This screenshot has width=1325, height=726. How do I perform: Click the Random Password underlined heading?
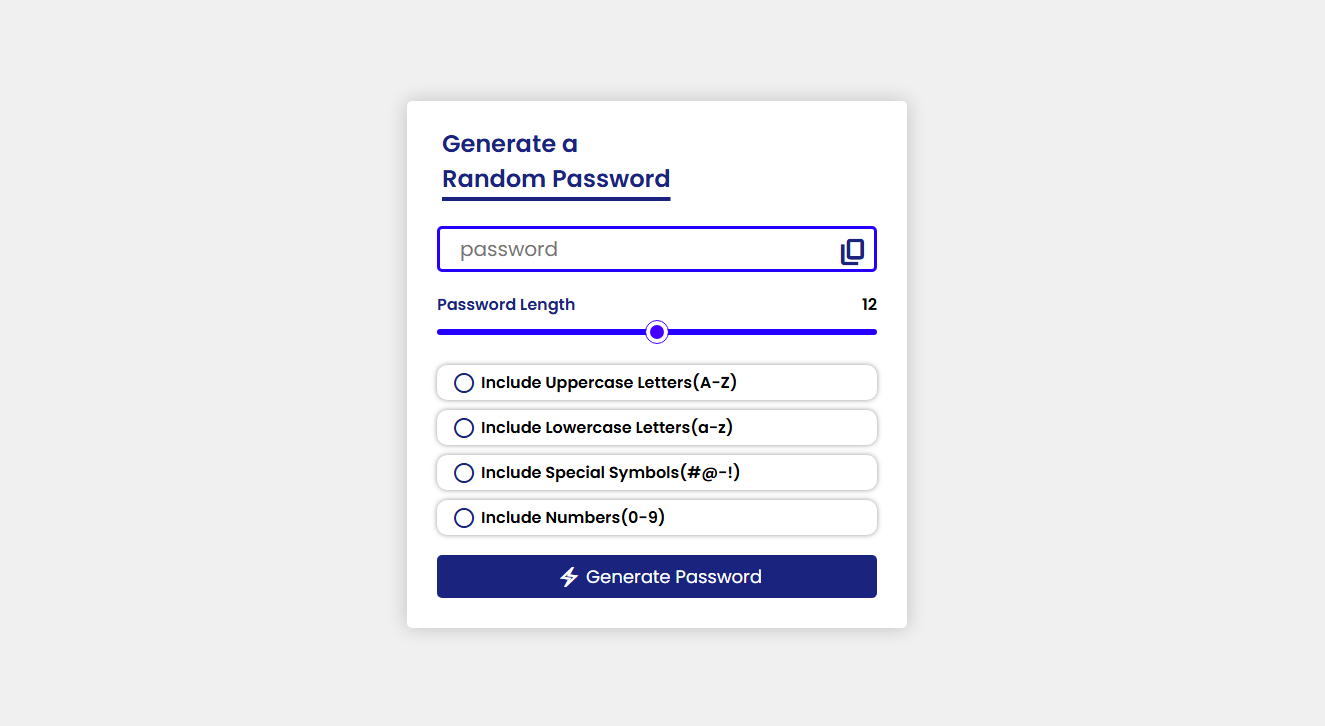556,178
